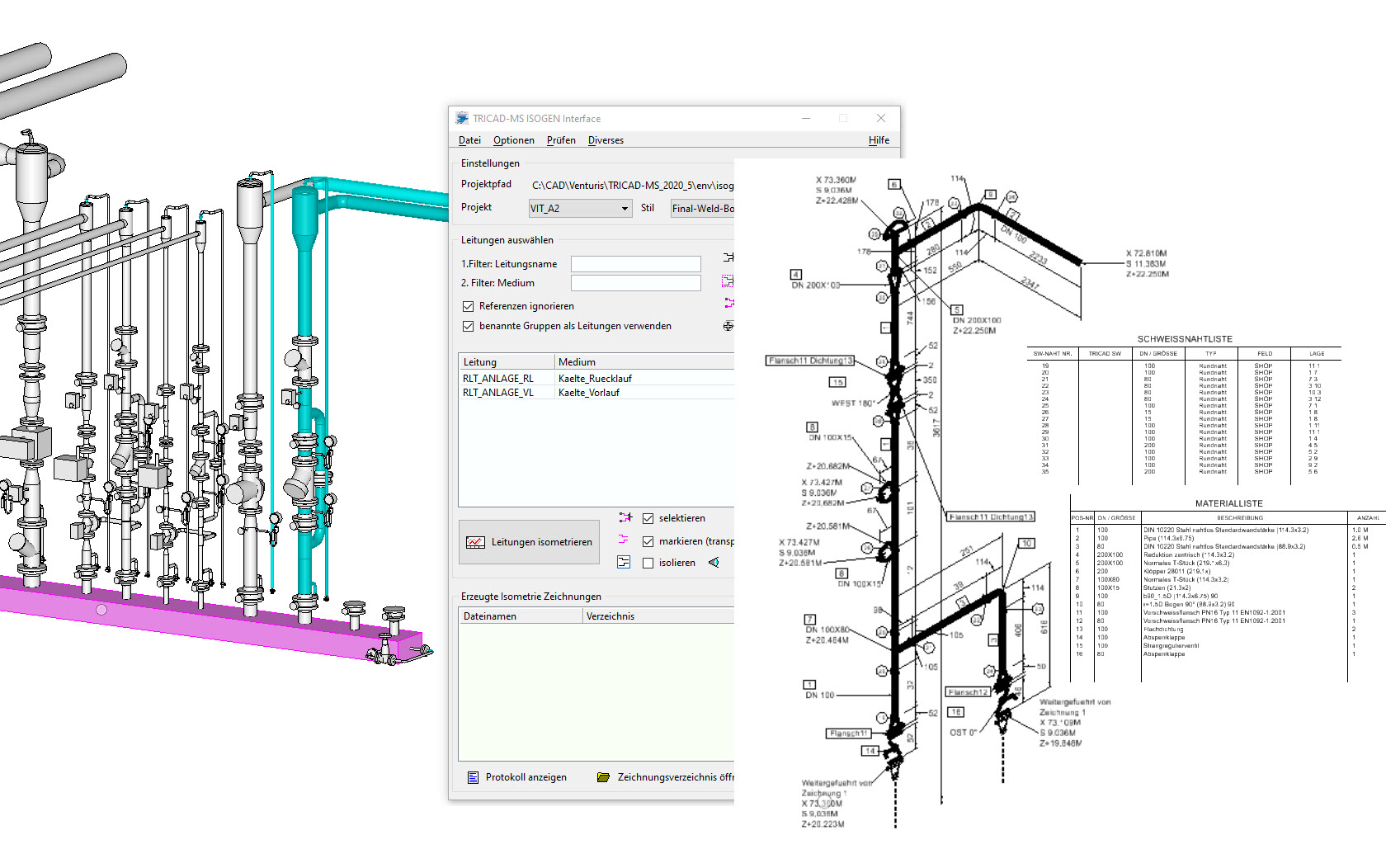Open the Diverses menu
The height and width of the screenshot is (868, 1386).
(606, 139)
